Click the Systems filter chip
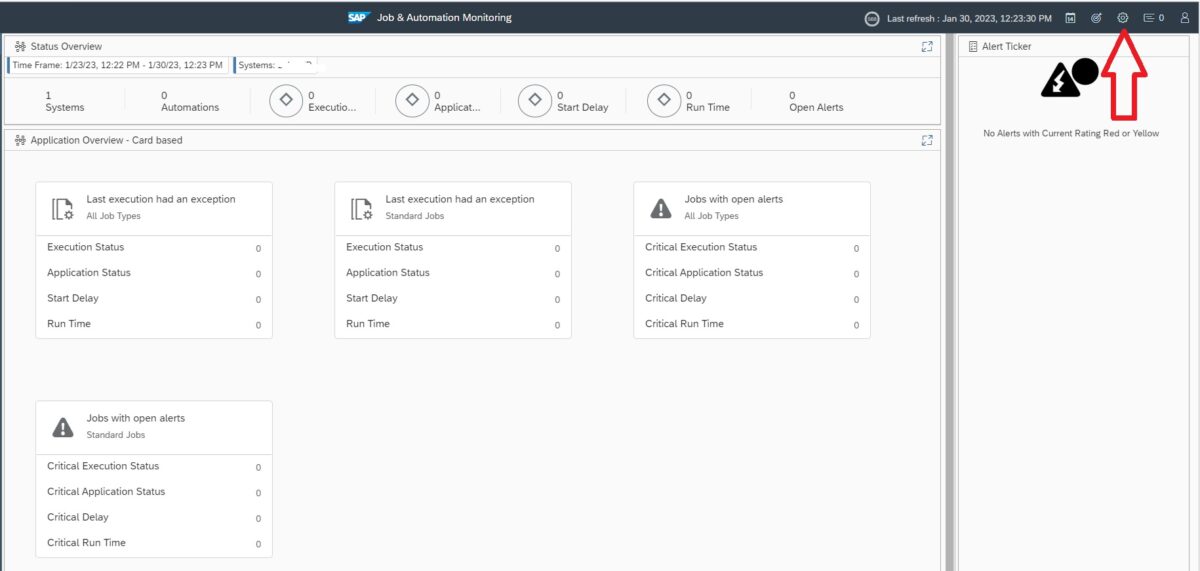This screenshot has height=571, width=1200. click(275, 65)
